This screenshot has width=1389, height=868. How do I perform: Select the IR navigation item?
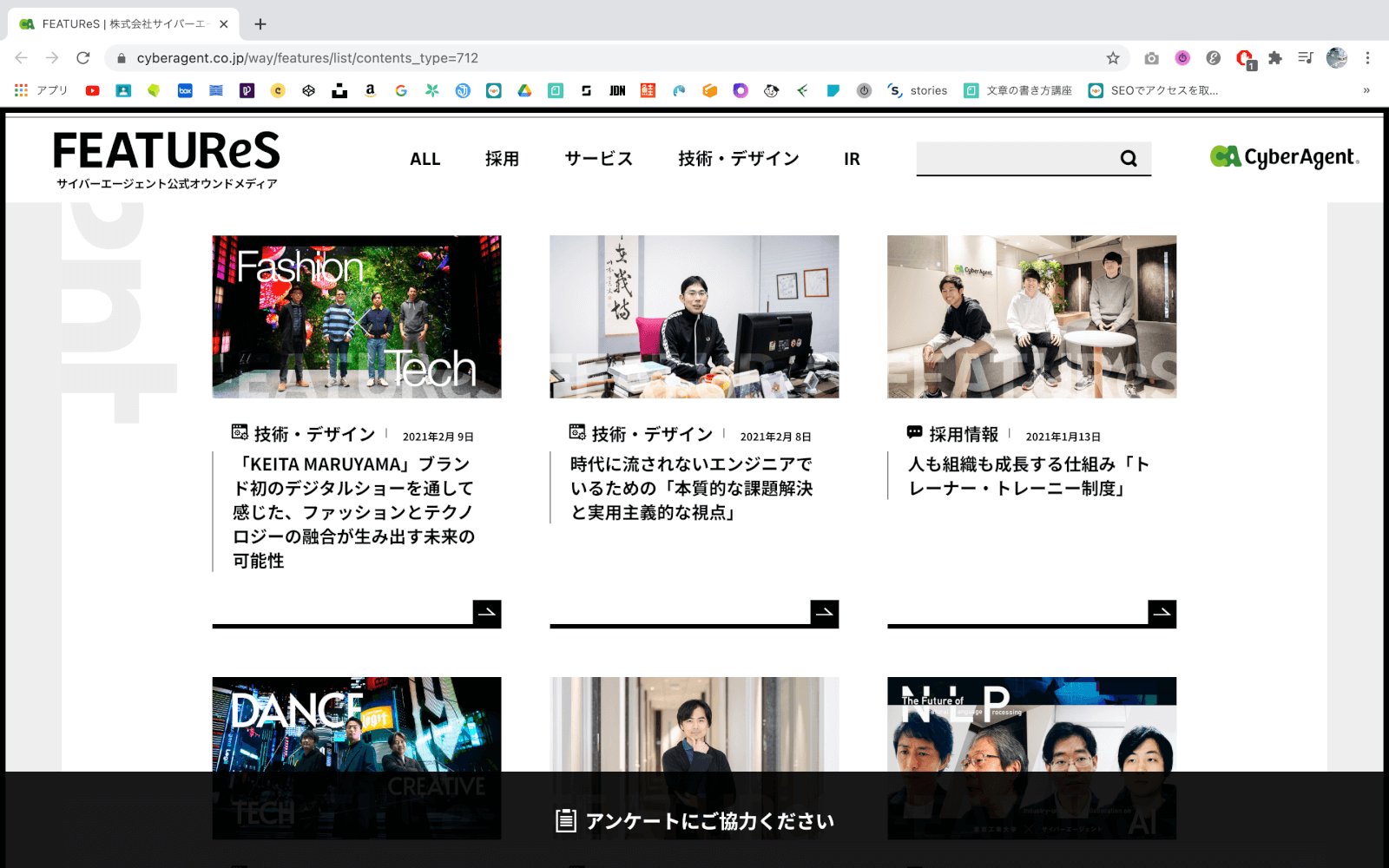[x=852, y=159]
